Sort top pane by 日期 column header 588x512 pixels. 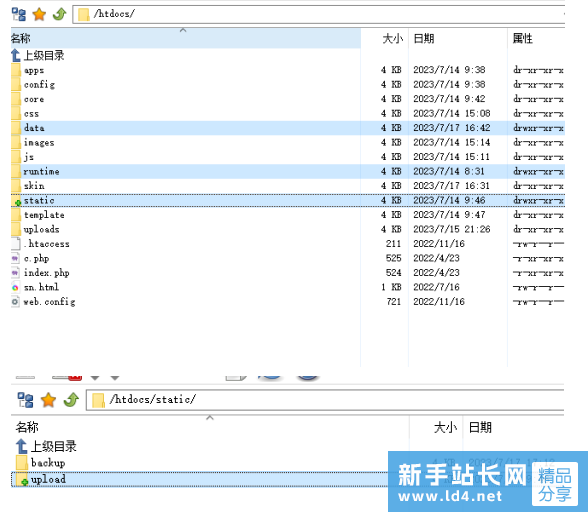458,38
